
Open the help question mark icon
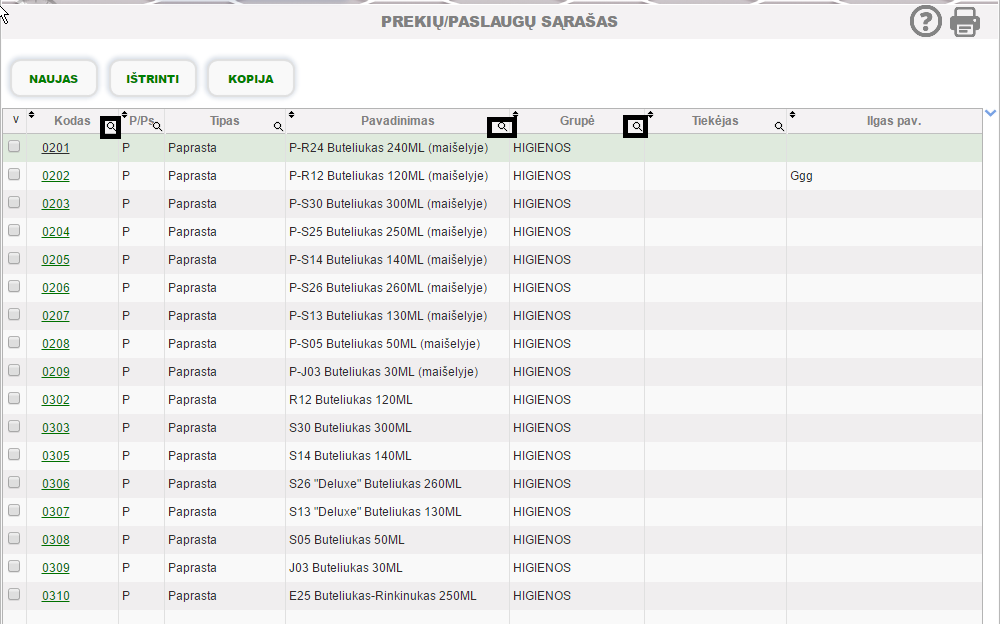(926, 21)
